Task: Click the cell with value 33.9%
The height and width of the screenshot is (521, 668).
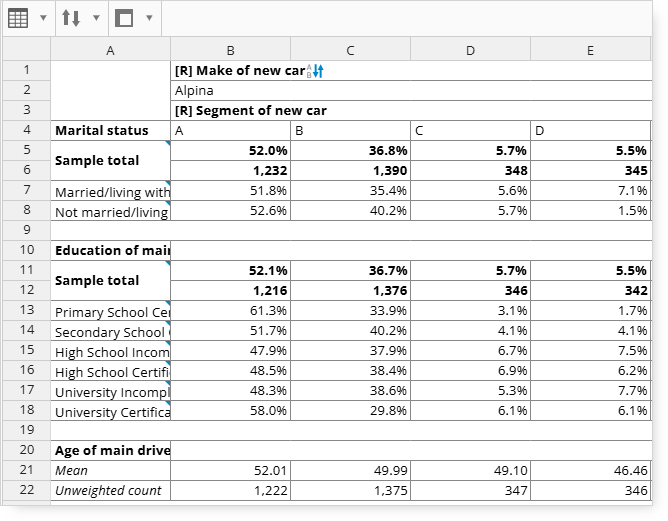Action: click(350, 311)
